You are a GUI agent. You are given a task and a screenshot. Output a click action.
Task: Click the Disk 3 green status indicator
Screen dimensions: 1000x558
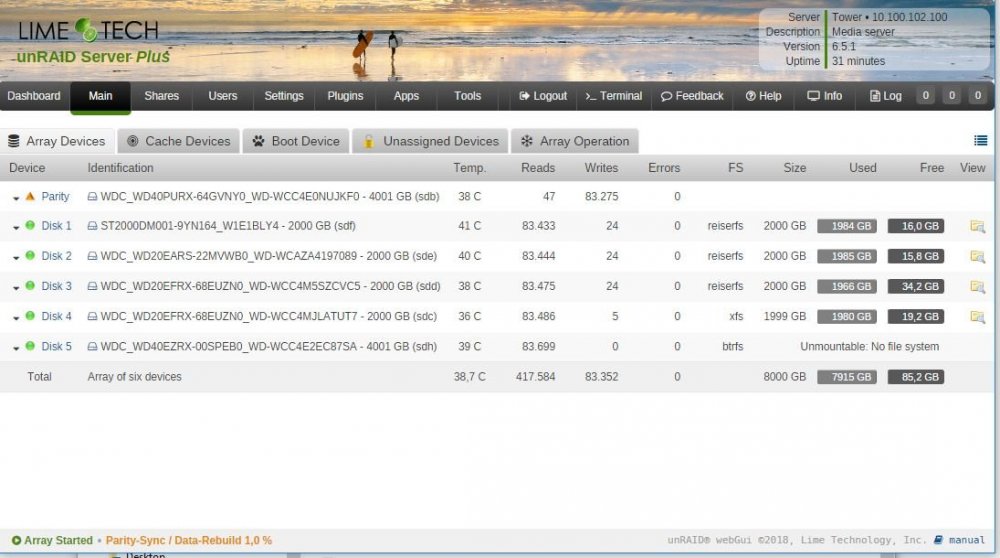[30, 286]
